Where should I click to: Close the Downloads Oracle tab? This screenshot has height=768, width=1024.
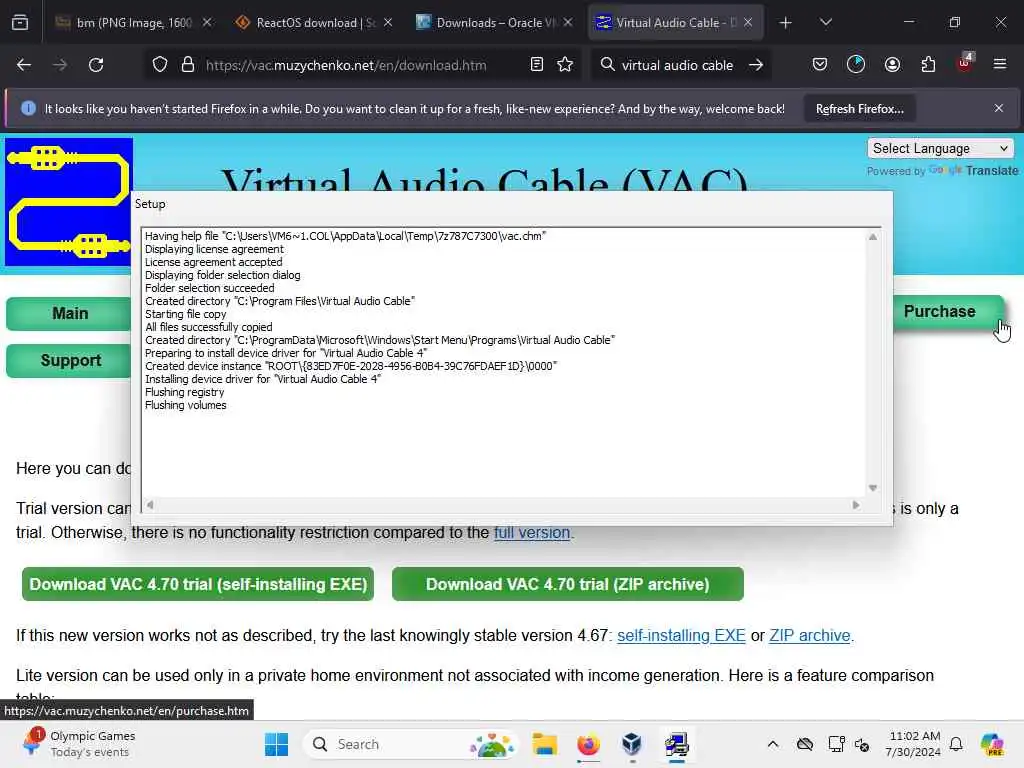click(568, 23)
